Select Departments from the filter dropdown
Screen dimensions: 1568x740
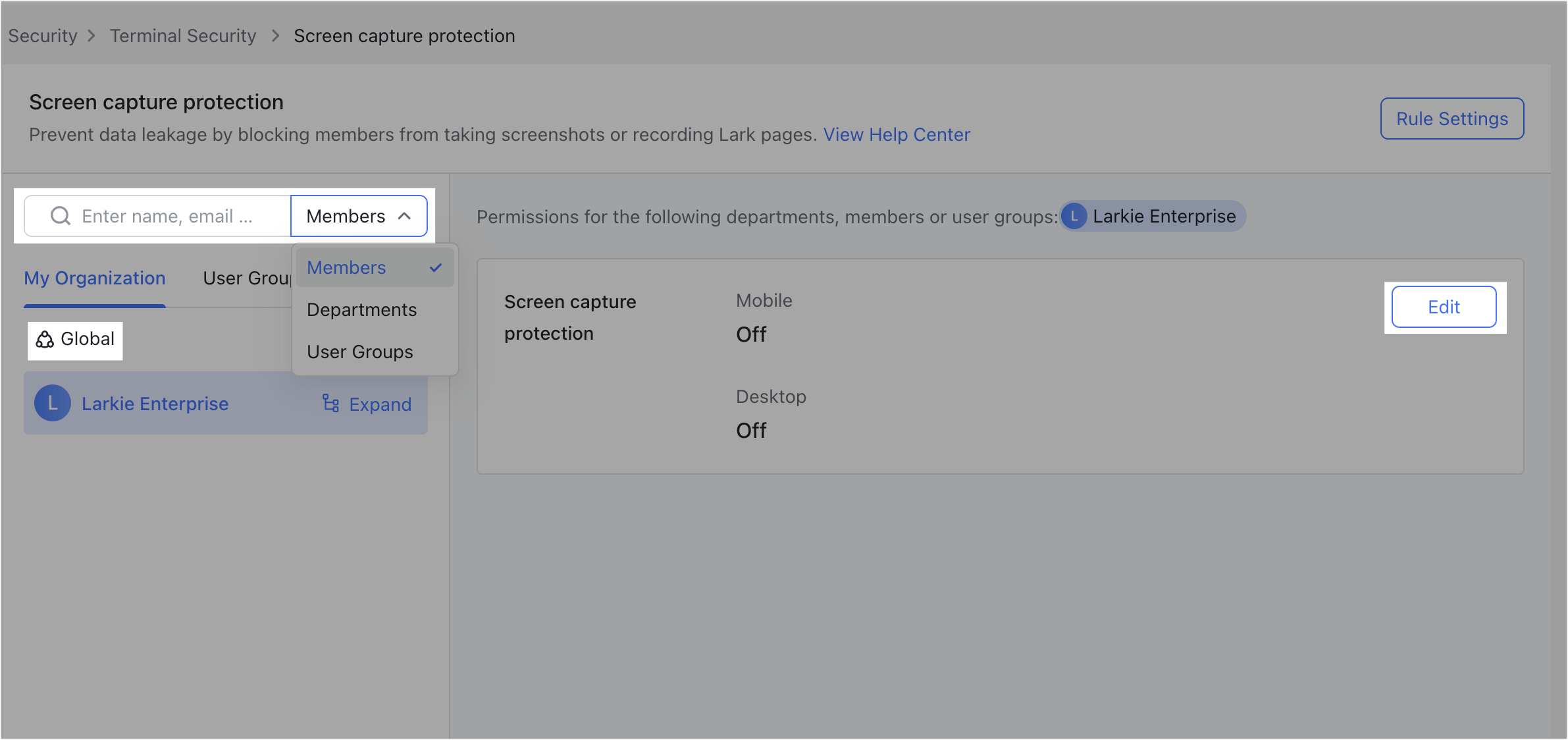(x=361, y=309)
